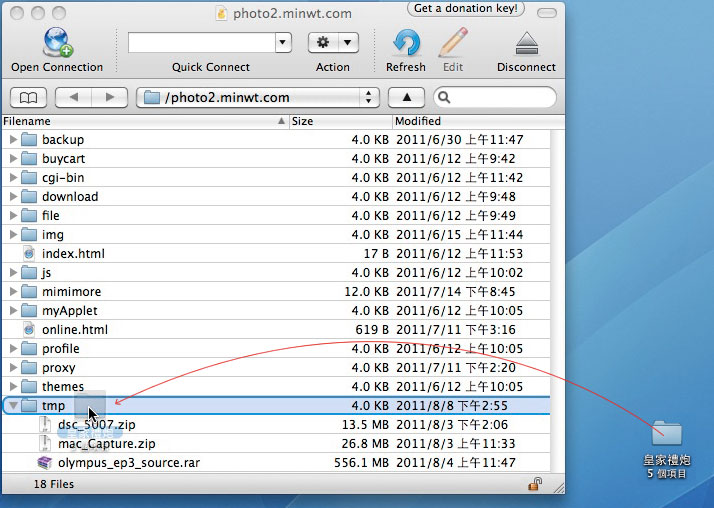Open the /photo2.minwt.com path dropdown
Screen dimensions: 714x508
pyautogui.click(x=258, y=97)
